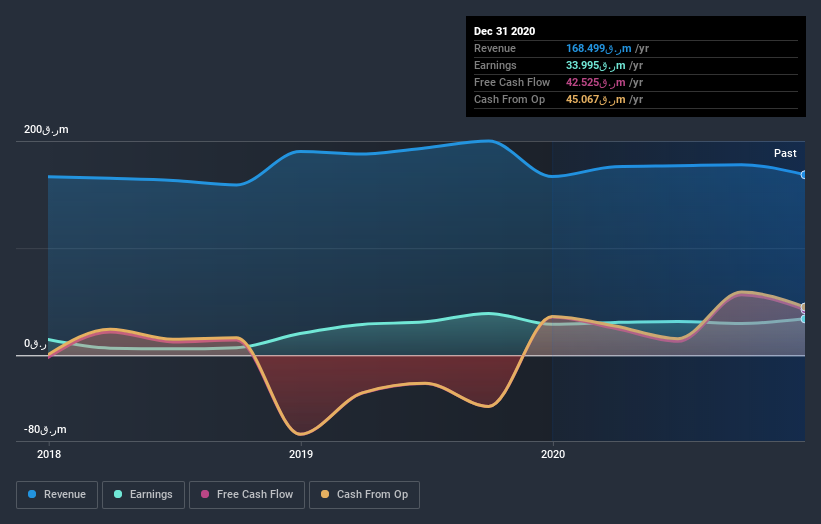The height and width of the screenshot is (524, 821).
Task: Select the 2019 x-axis label
Action: point(301,454)
